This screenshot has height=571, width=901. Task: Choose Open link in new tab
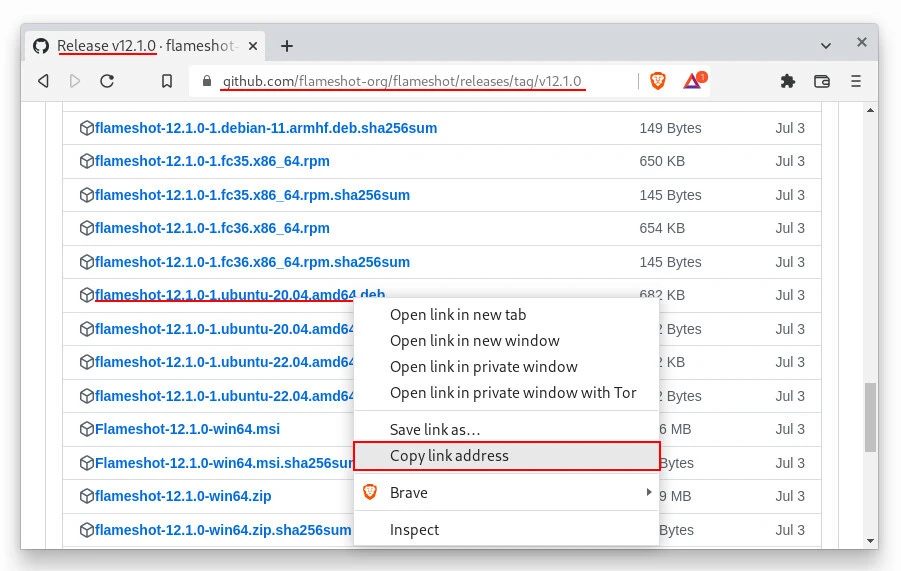click(x=458, y=314)
